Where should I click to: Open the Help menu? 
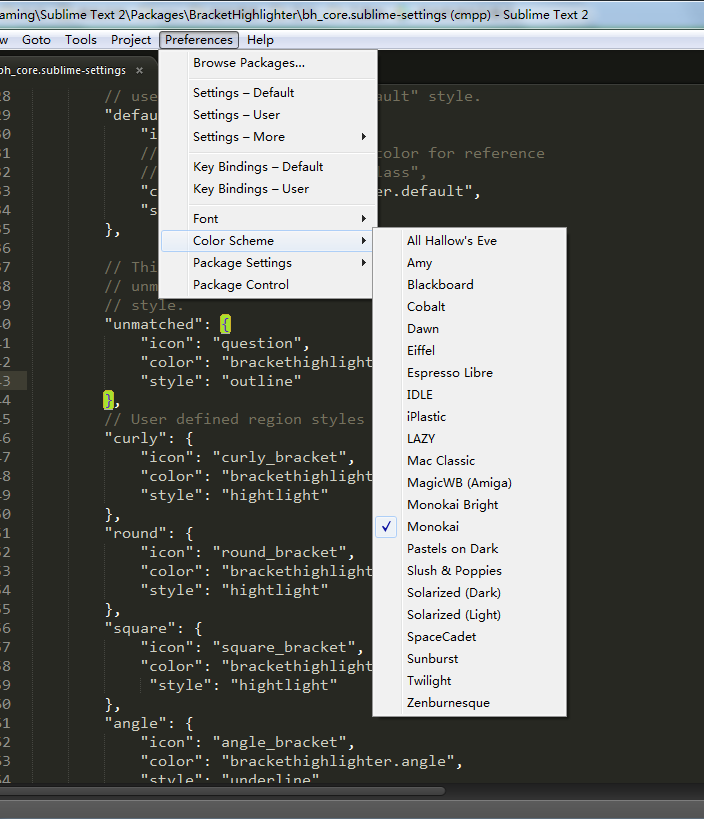click(x=260, y=40)
